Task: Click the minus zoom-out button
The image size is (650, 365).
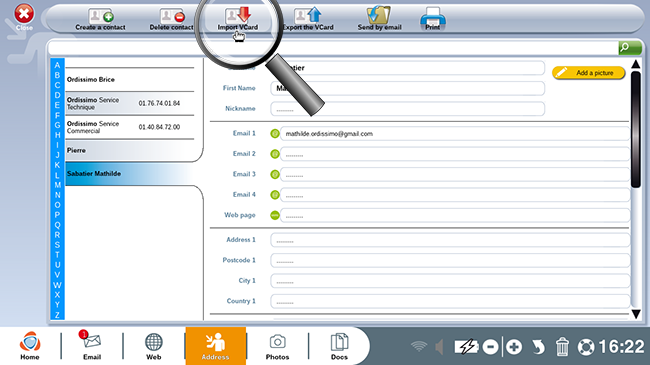Action: tap(490, 347)
